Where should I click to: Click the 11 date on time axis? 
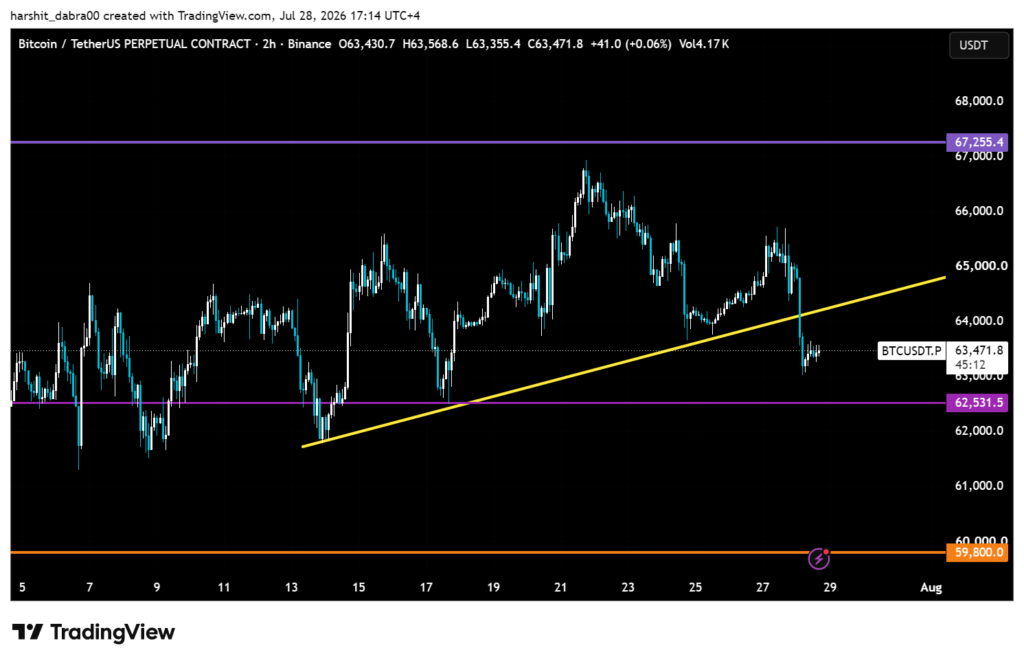pos(224,587)
